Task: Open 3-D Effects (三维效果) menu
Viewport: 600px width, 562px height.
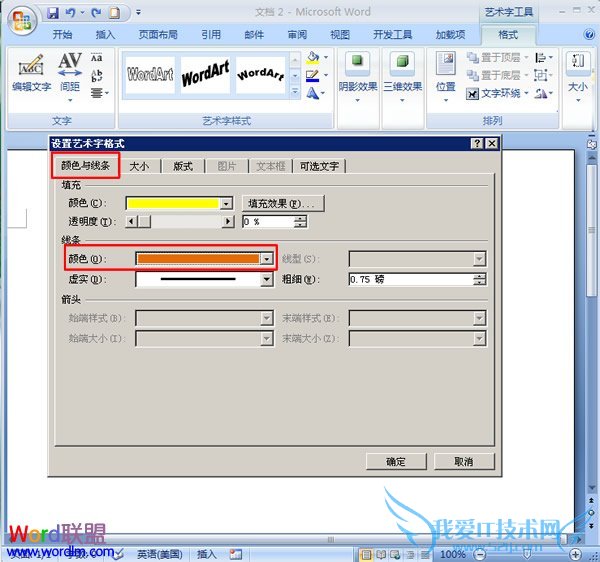Action: coord(402,77)
